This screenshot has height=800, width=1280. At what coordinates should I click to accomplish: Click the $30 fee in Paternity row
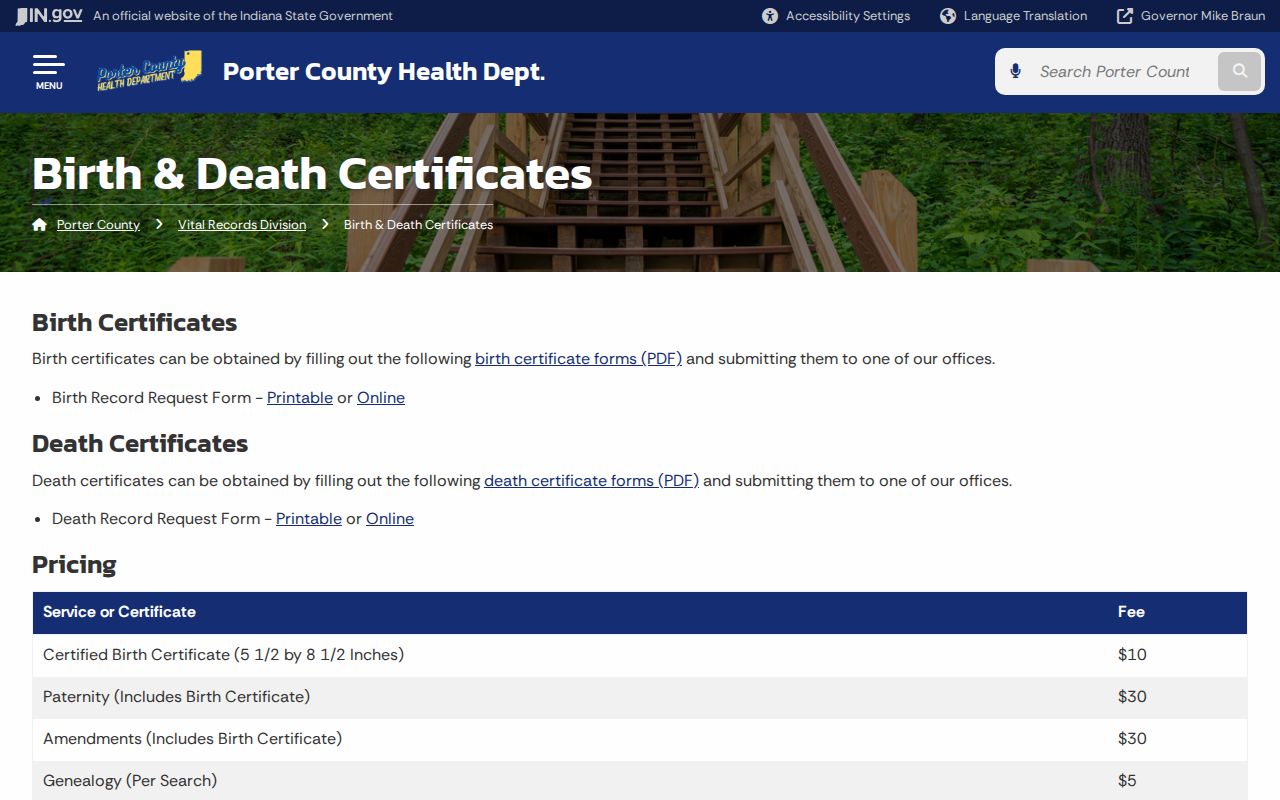tap(1132, 697)
